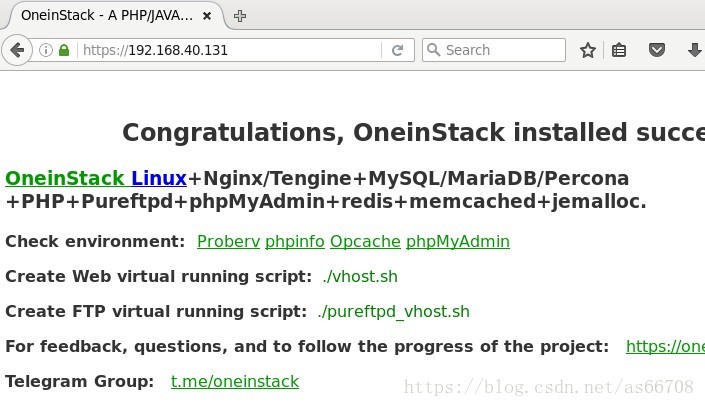Image resolution: width=705 pixels, height=407 pixels.
Task: Open the Proberv link
Action: tap(228, 242)
